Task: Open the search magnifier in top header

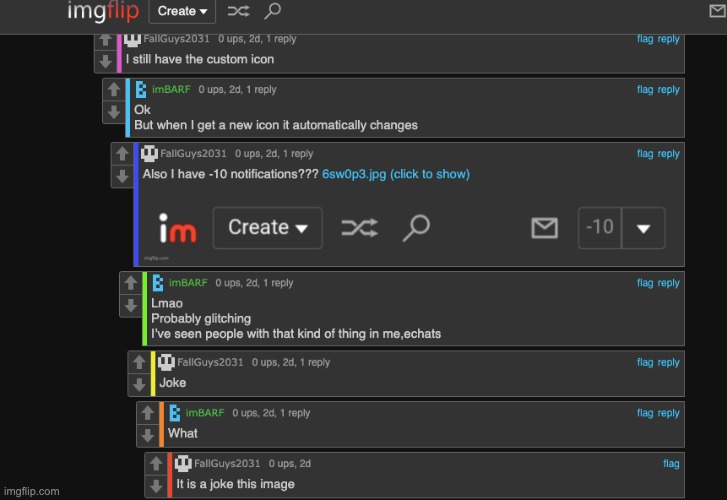Action: 272,11
